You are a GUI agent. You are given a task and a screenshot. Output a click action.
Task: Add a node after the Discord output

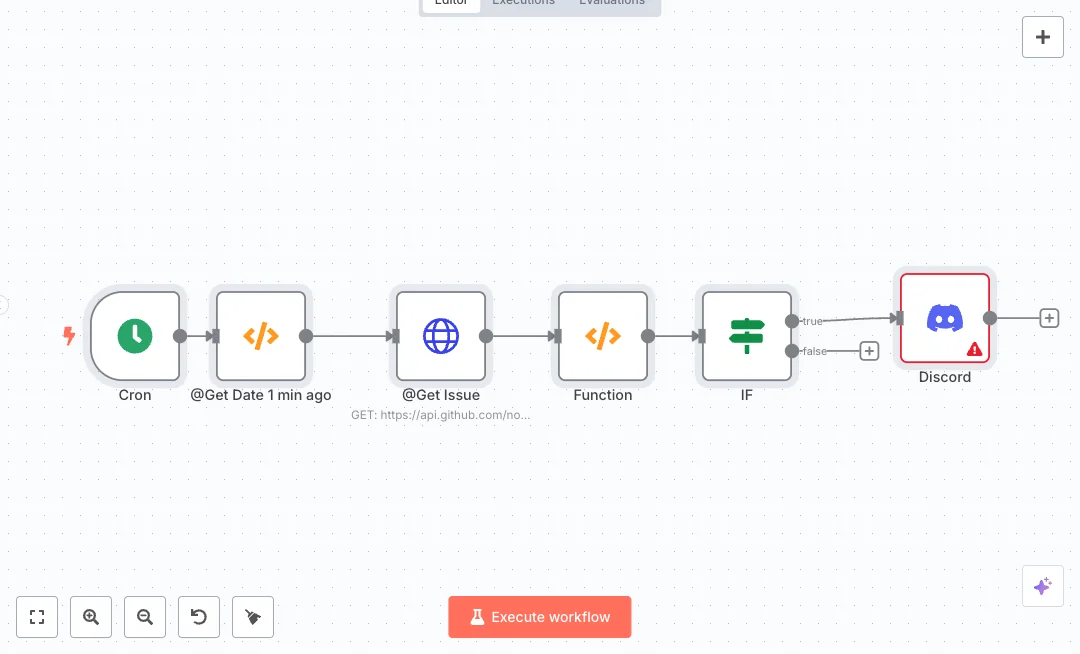coord(1049,318)
